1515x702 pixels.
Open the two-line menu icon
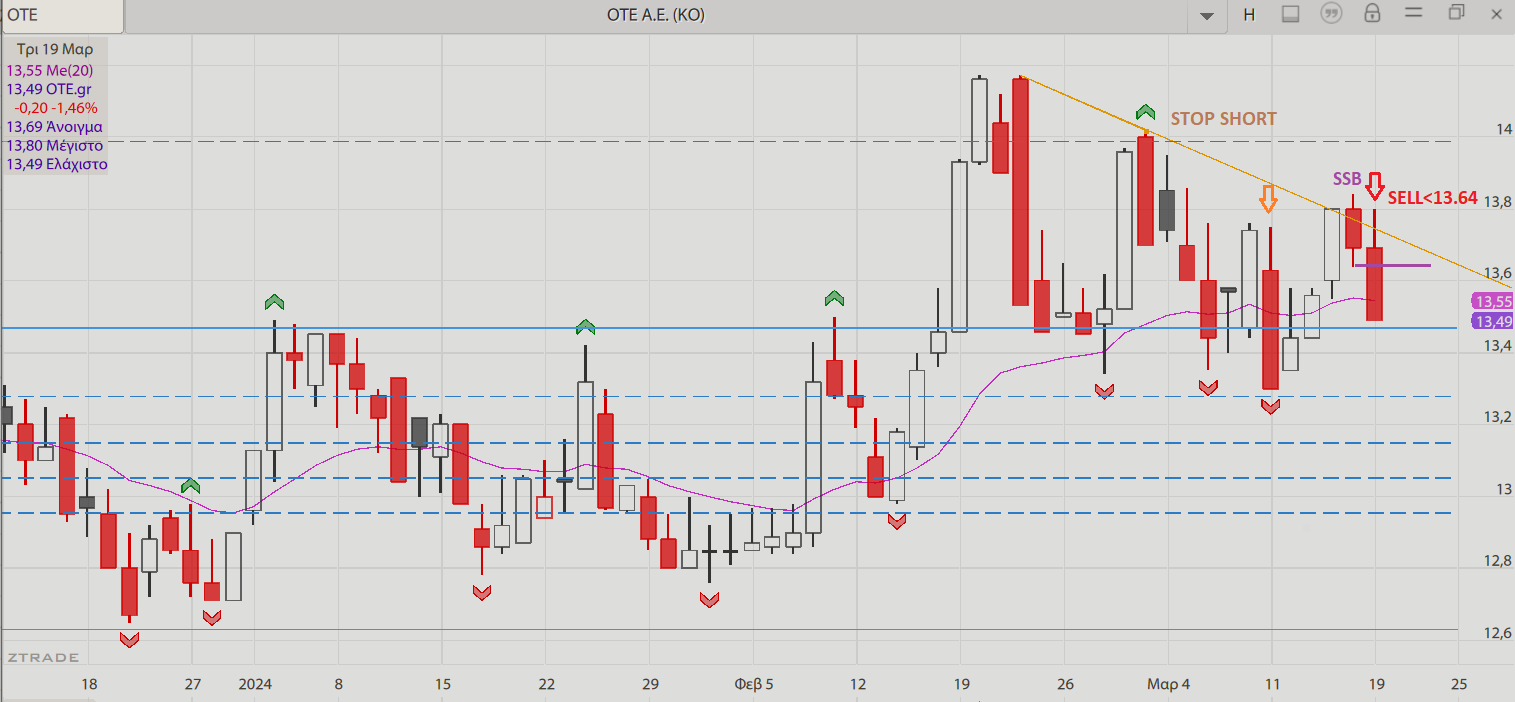coord(1414,13)
